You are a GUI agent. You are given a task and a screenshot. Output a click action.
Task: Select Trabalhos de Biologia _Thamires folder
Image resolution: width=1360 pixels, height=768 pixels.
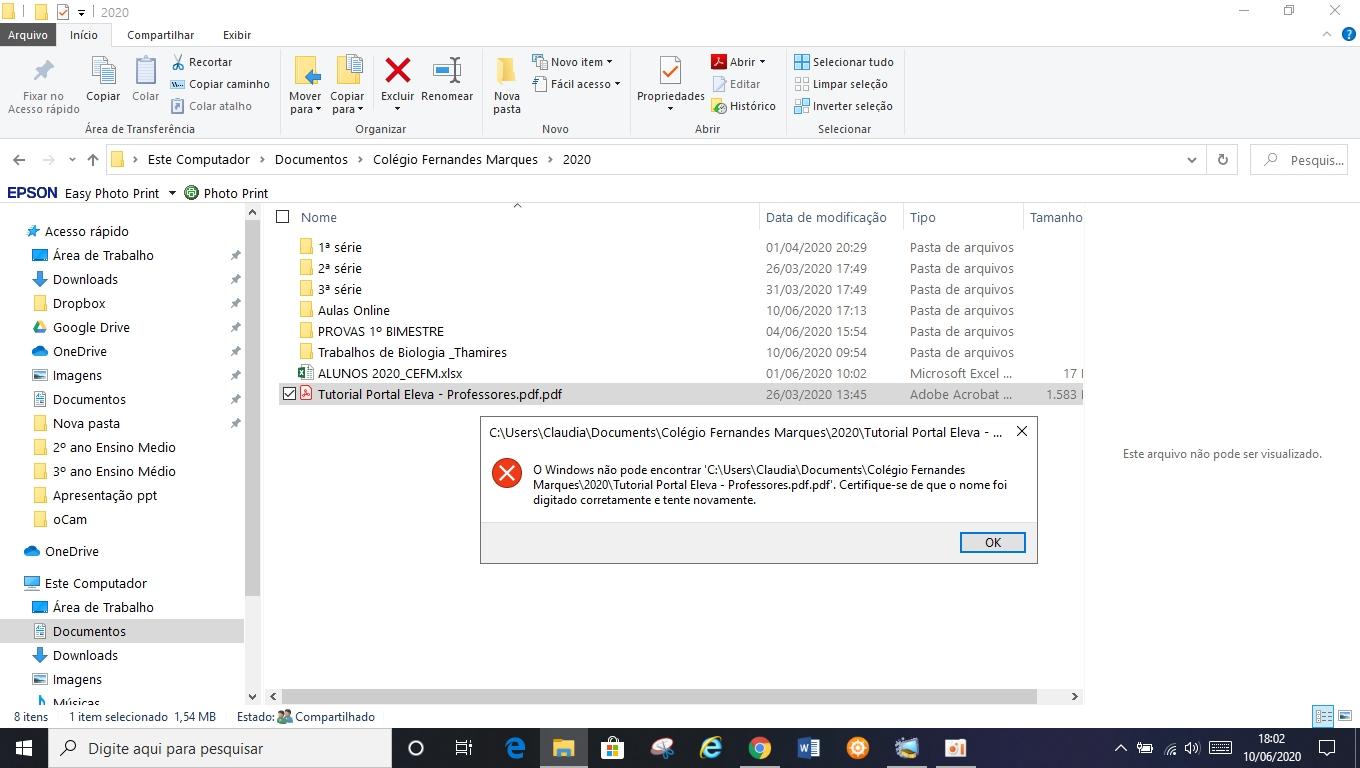[412, 352]
